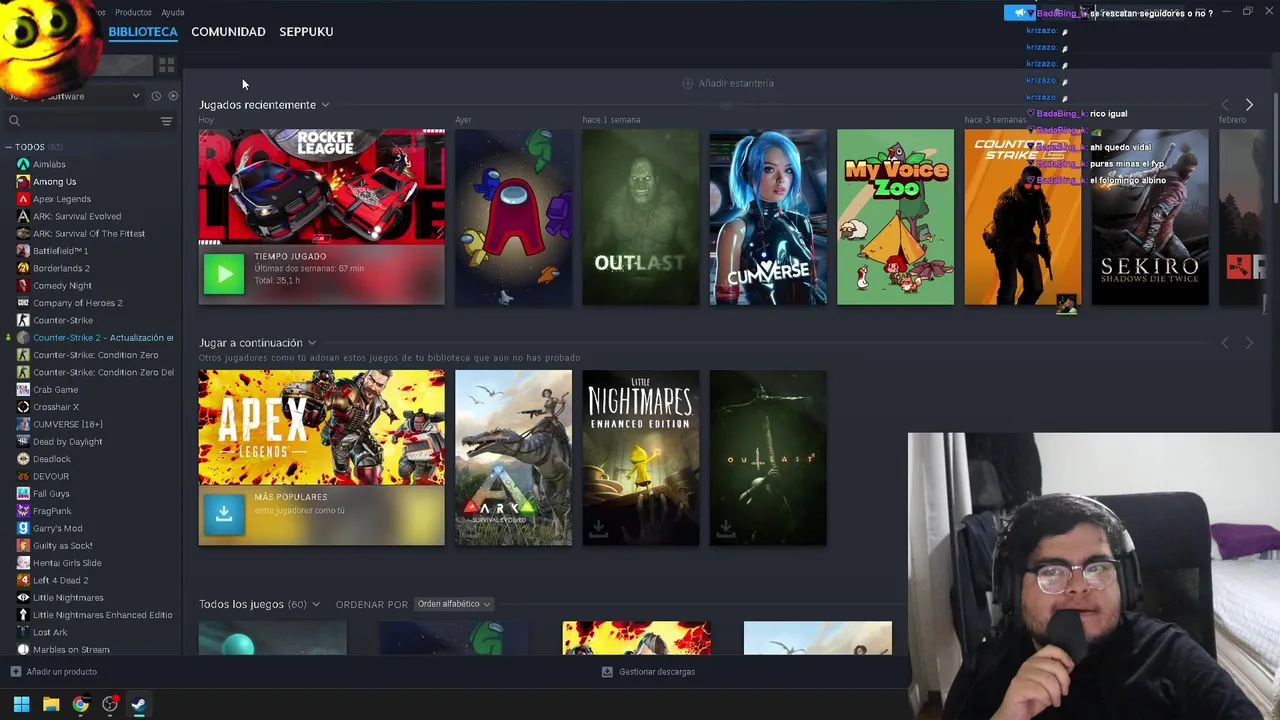
Task: Open the Counter-Strike 2 cover art
Action: 1022,217
